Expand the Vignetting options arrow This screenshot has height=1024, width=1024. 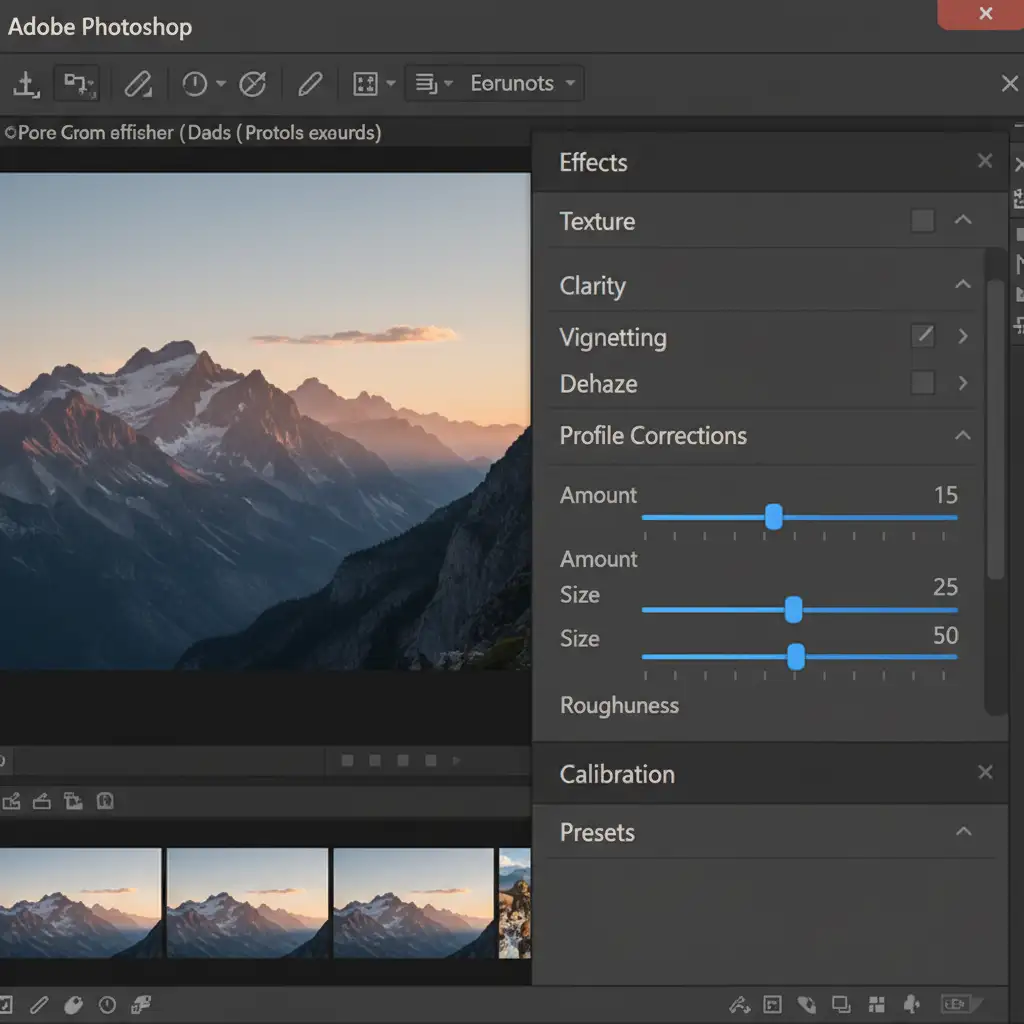[x=963, y=337]
